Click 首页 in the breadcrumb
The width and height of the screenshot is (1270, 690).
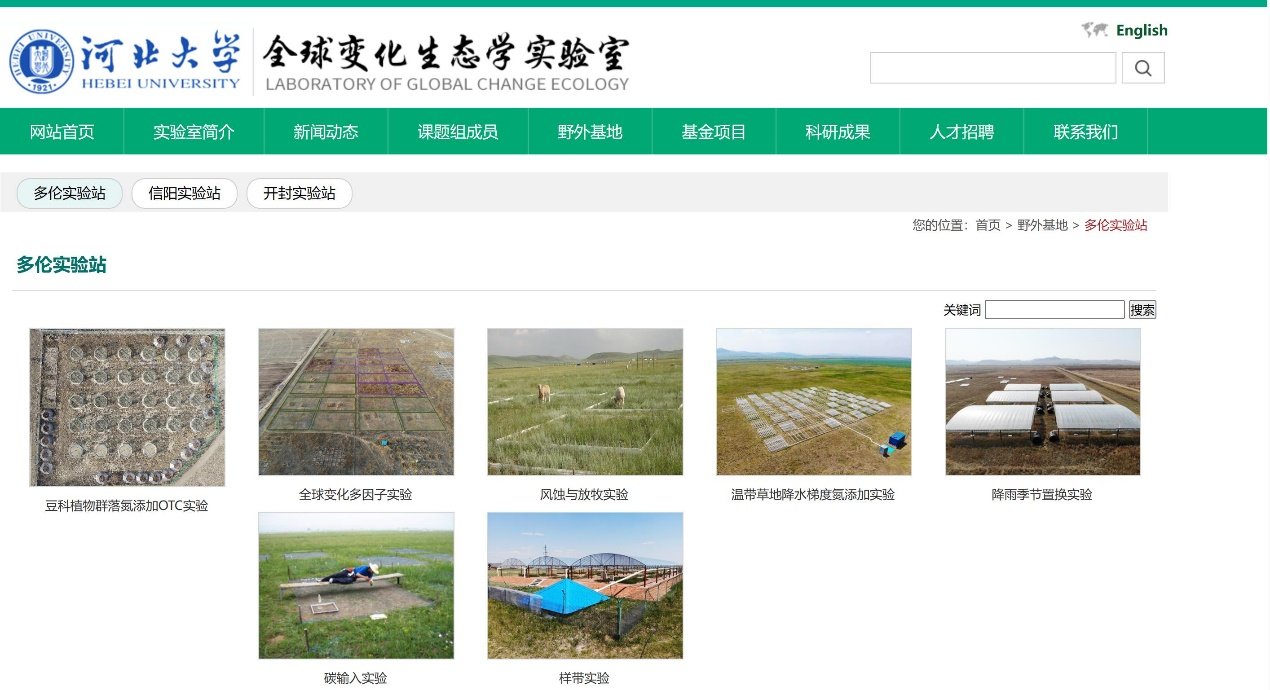coord(988,225)
